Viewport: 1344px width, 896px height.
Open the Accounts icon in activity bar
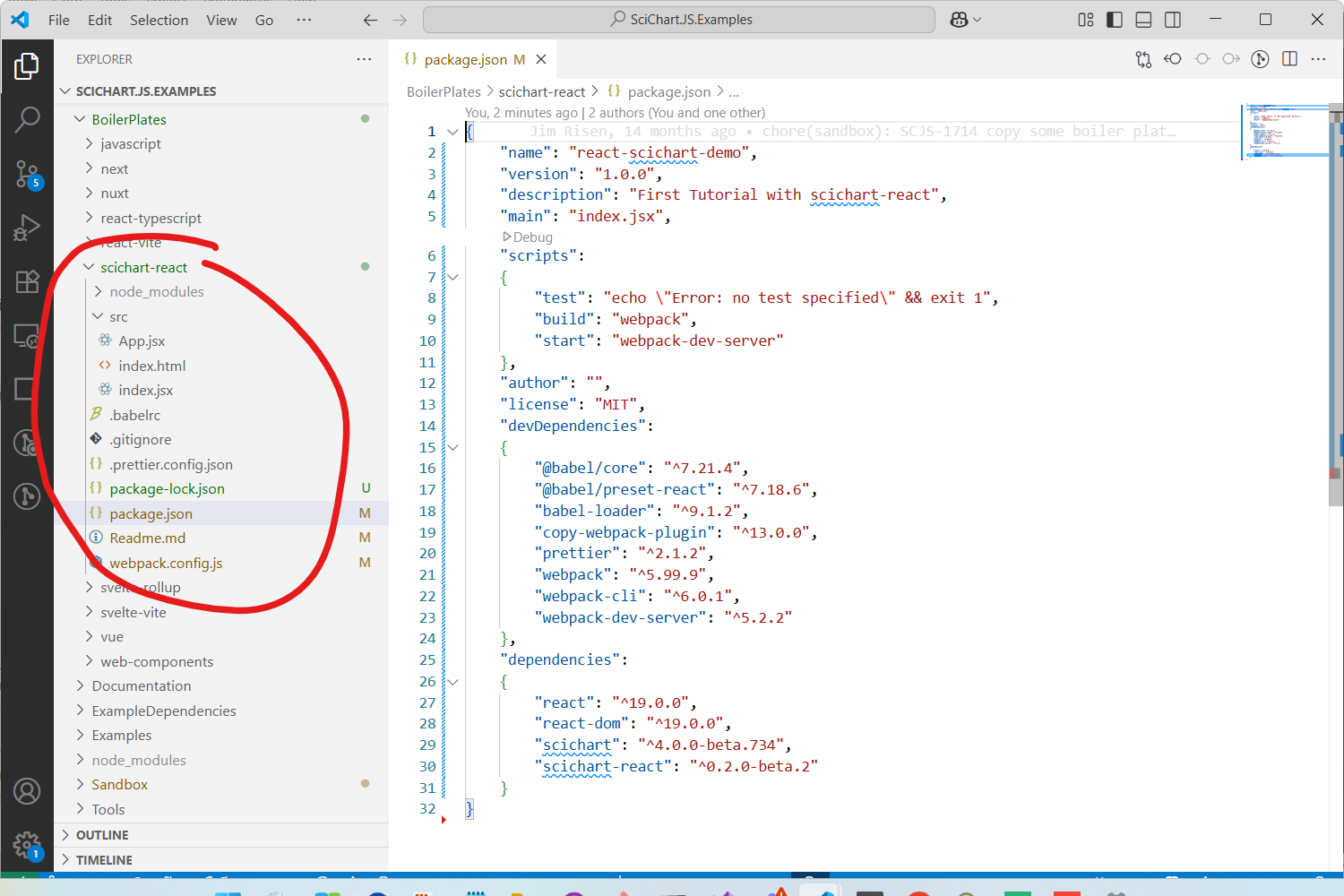click(x=27, y=792)
